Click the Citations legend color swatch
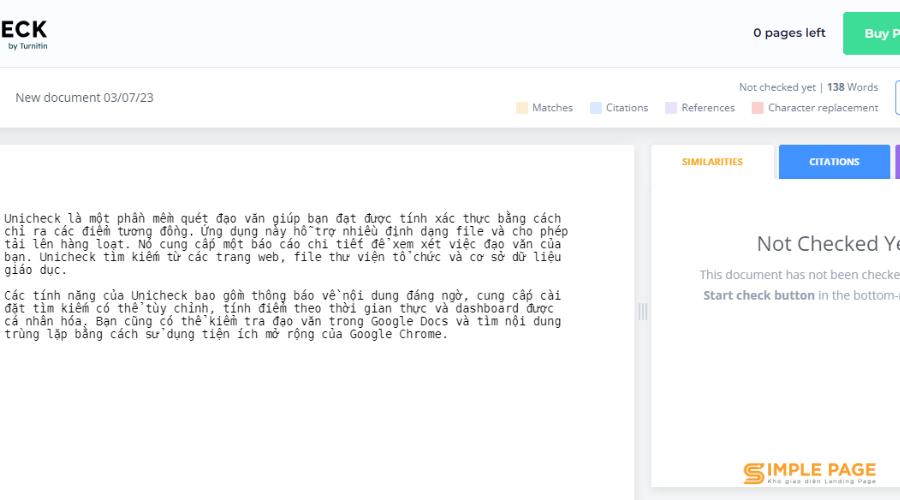This screenshot has height=500, width=900. coord(596,108)
